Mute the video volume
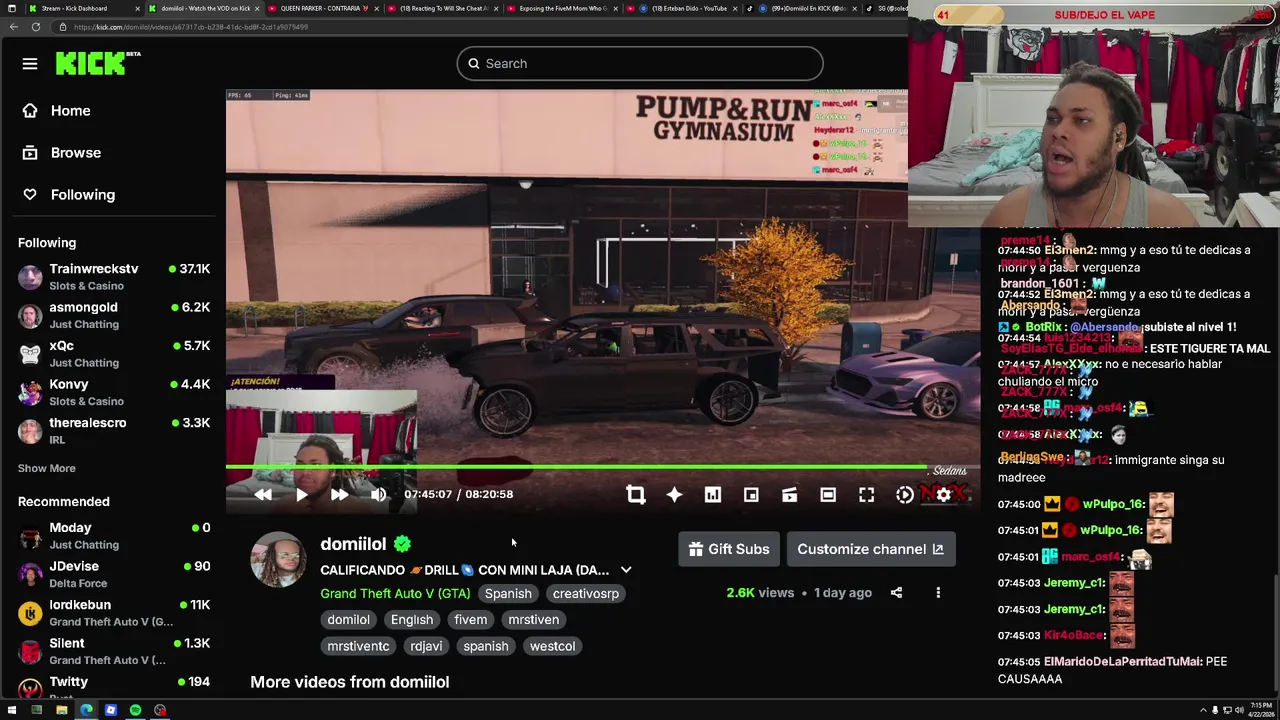 pyautogui.click(x=378, y=494)
